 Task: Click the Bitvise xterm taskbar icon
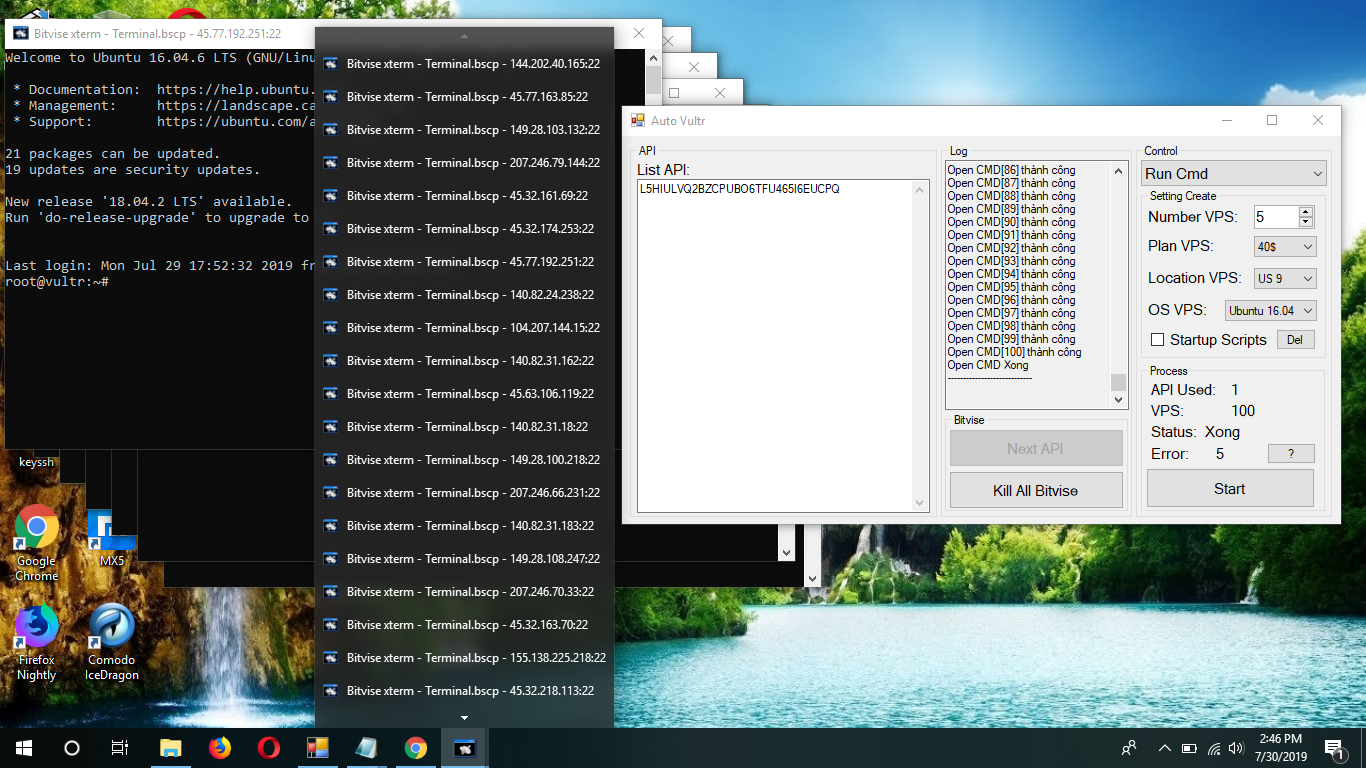(x=464, y=748)
